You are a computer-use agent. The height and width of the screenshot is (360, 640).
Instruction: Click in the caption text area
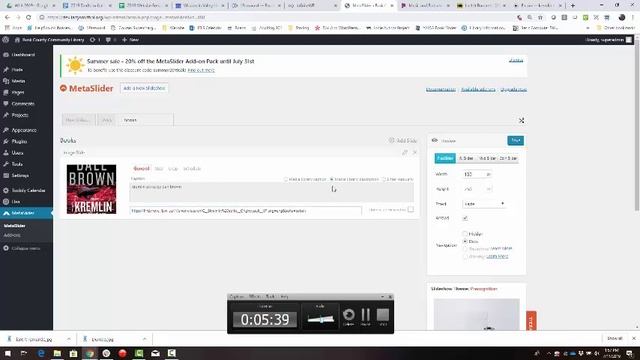pos(271,192)
